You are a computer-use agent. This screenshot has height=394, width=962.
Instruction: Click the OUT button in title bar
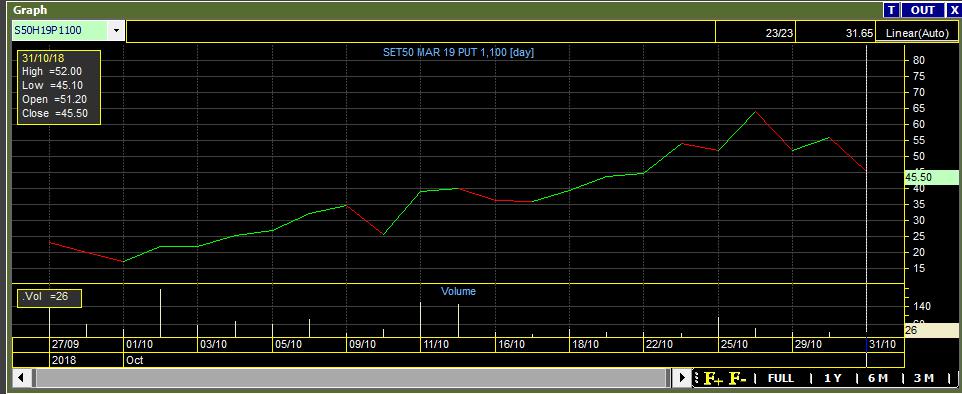coord(923,10)
